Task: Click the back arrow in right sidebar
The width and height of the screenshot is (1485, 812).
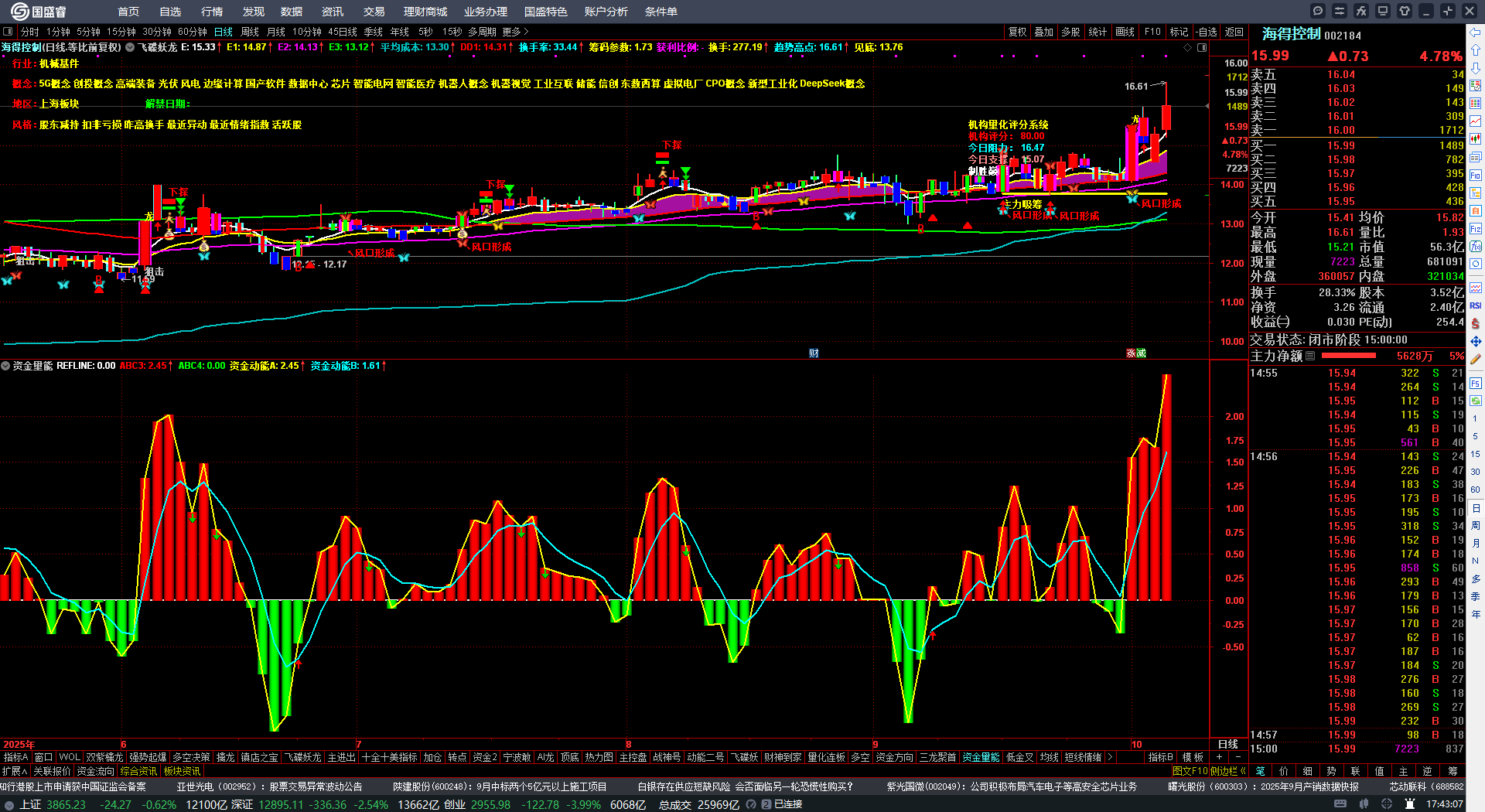Action: coord(1476,32)
